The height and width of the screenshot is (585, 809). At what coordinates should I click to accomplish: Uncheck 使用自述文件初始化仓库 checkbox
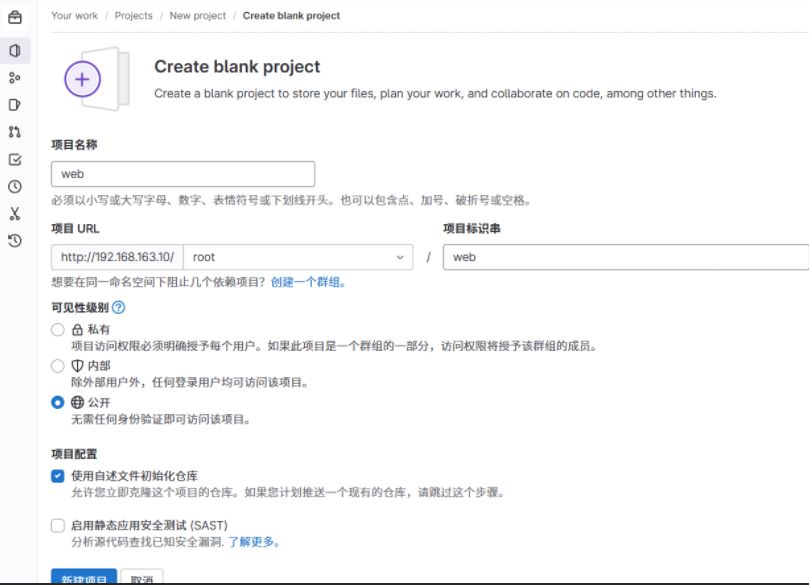click(58, 476)
